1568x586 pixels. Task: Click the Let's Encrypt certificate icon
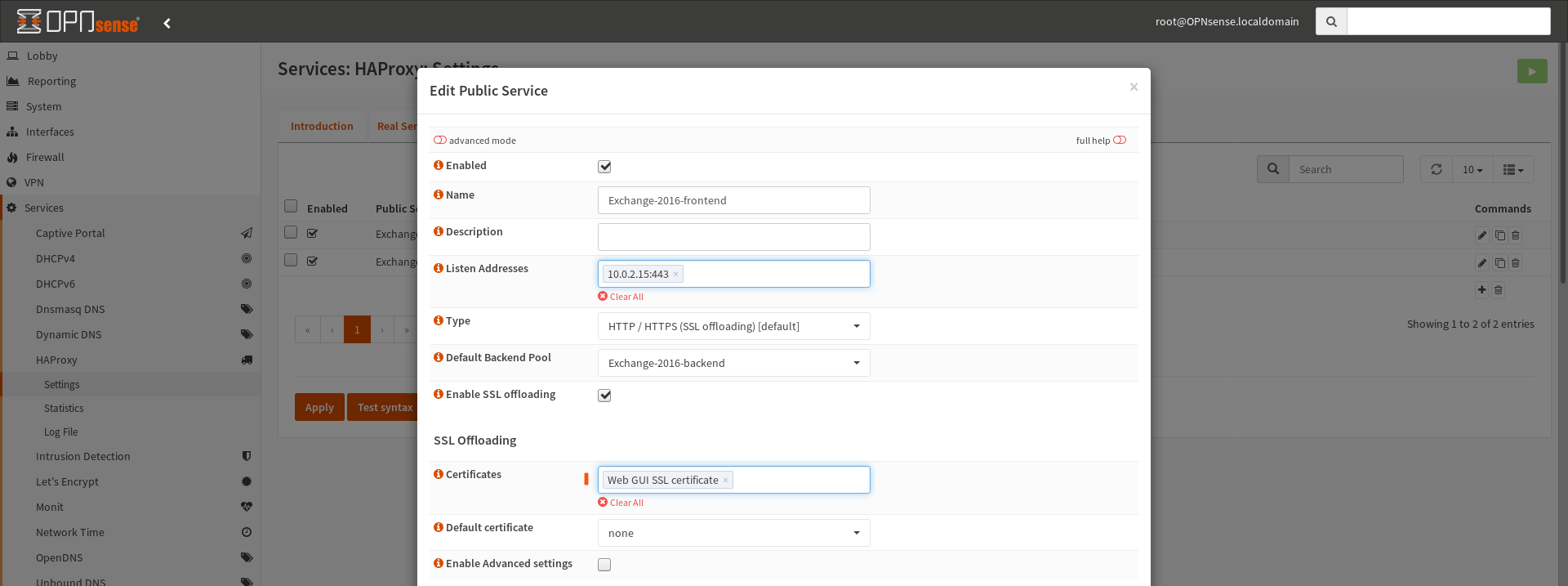(x=247, y=481)
